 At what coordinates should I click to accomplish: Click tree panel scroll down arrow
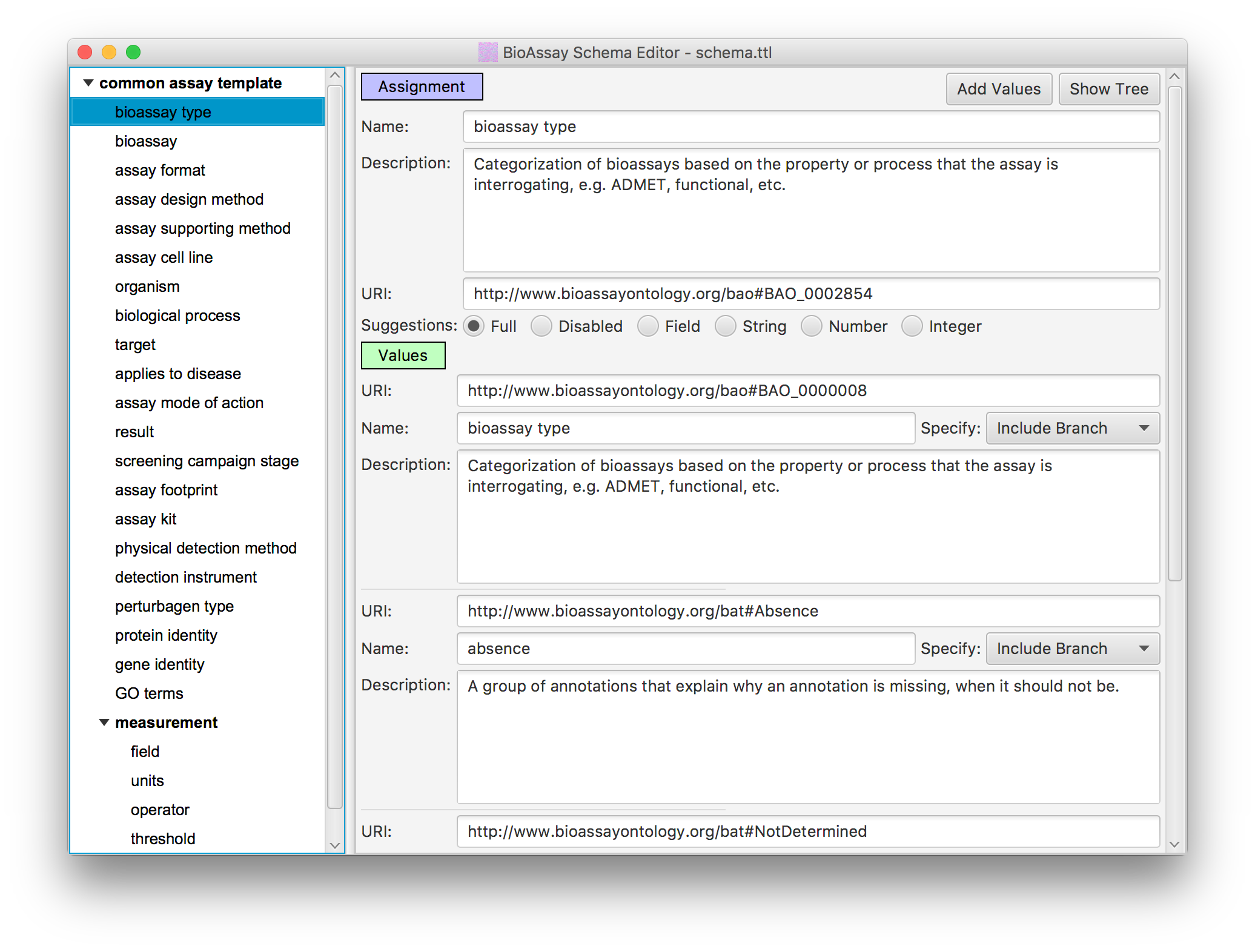pyautogui.click(x=334, y=845)
